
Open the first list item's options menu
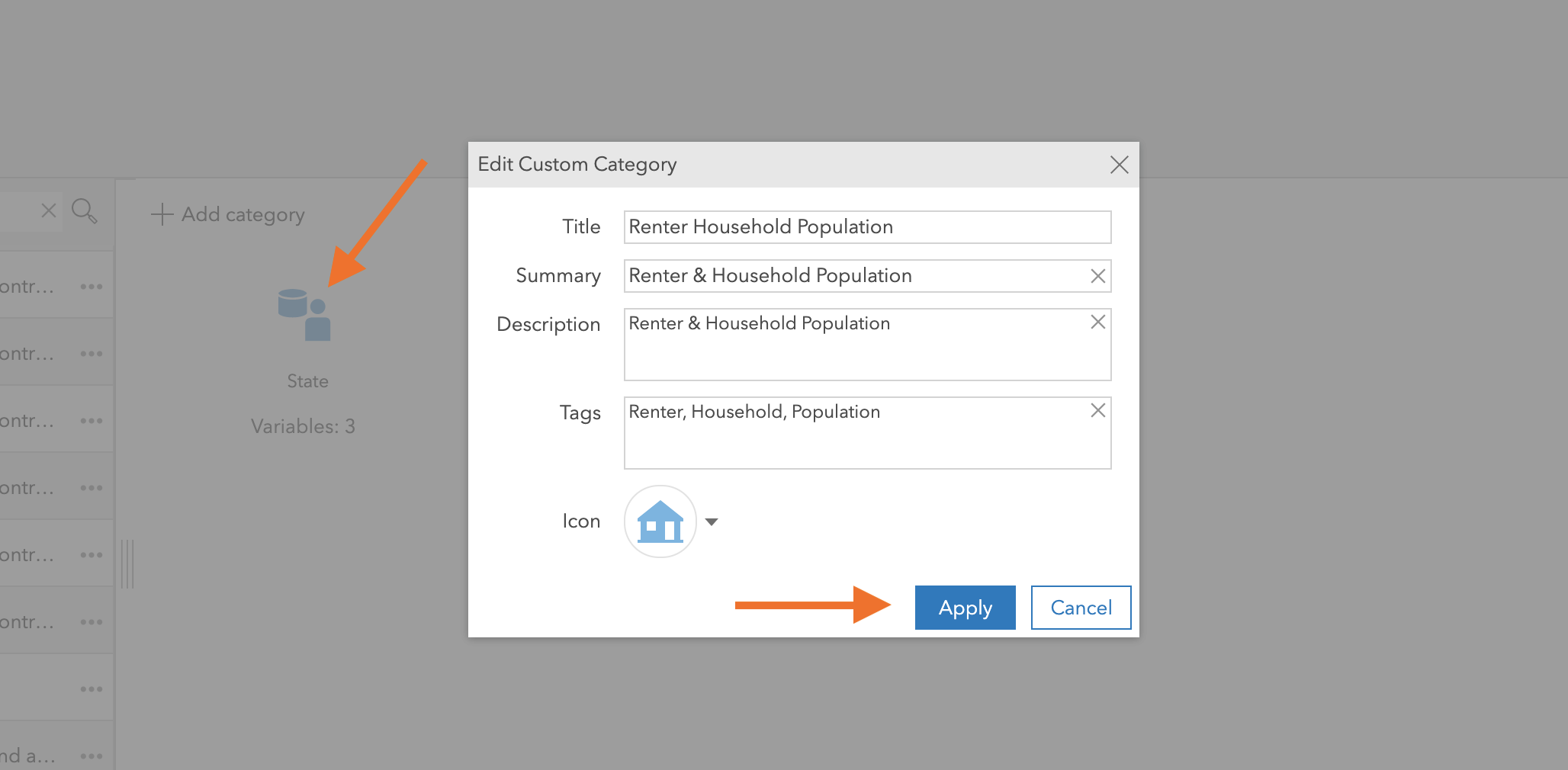[x=92, y=287]
